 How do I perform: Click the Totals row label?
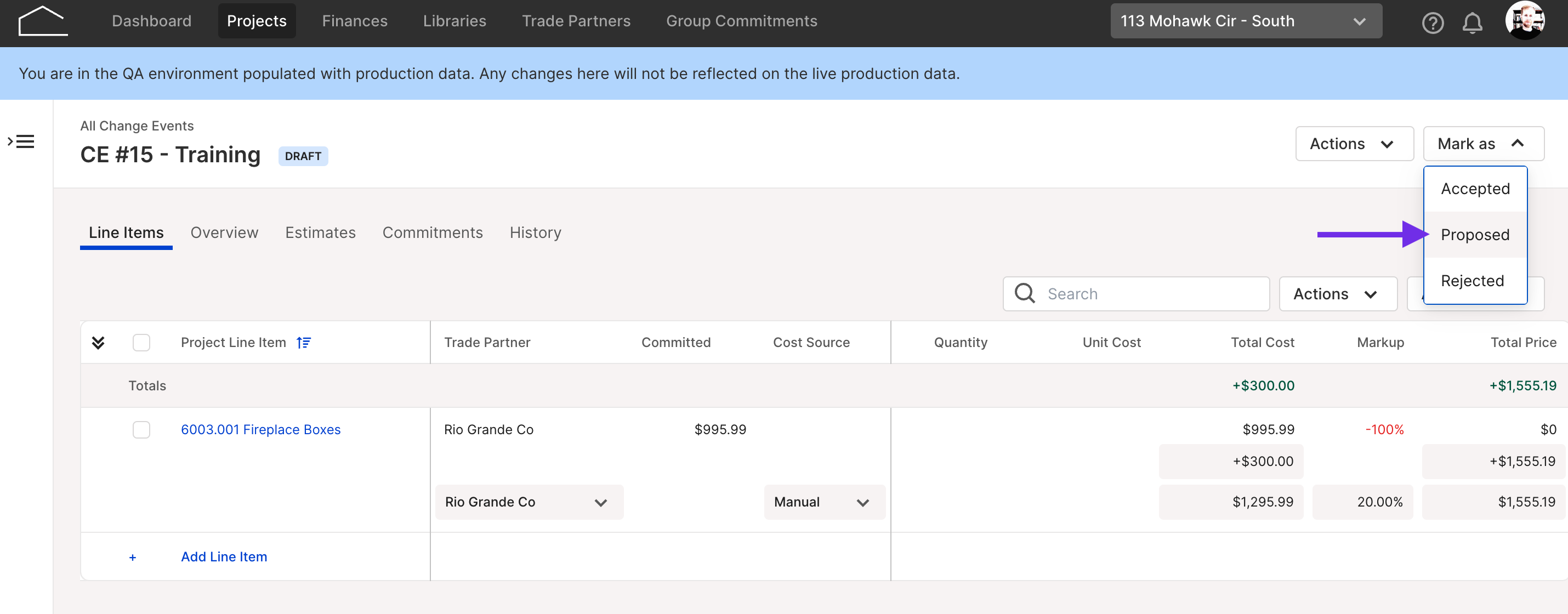coord(147,386)
